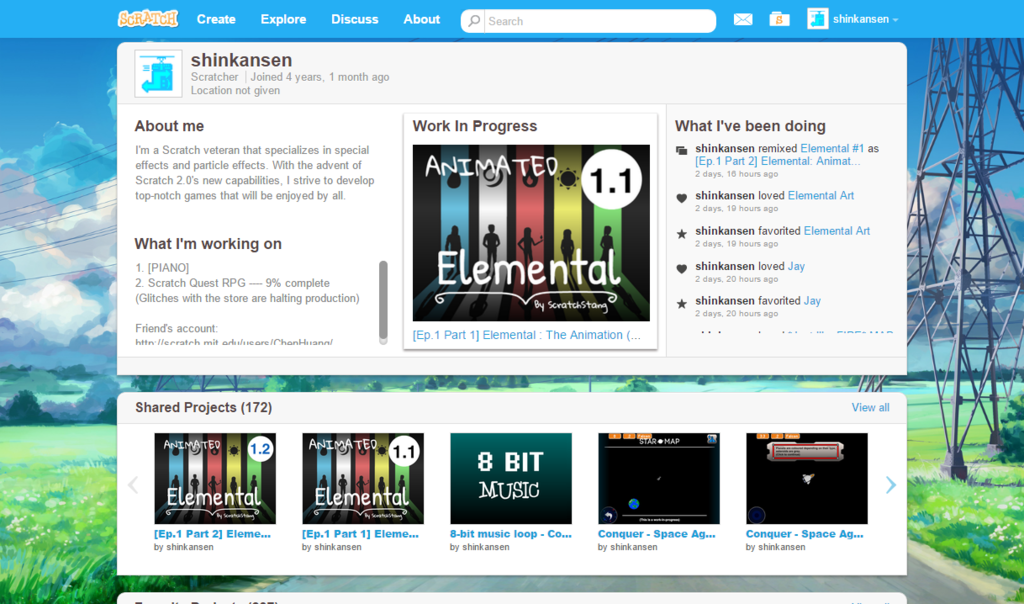Click the left arrow of the projects carousel
Viewport: 1024px width, 604px height.
tap(133, 484)
